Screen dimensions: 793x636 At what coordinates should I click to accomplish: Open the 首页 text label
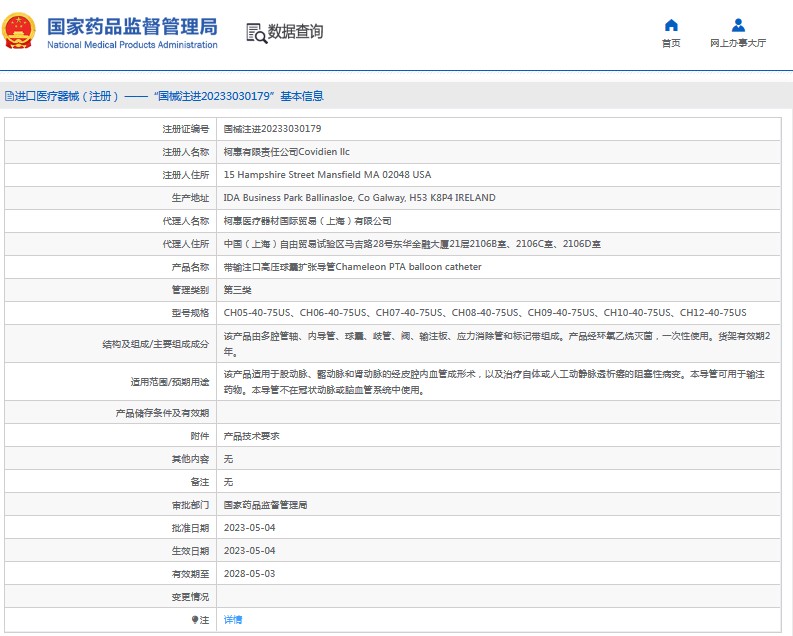pos(671,44)
